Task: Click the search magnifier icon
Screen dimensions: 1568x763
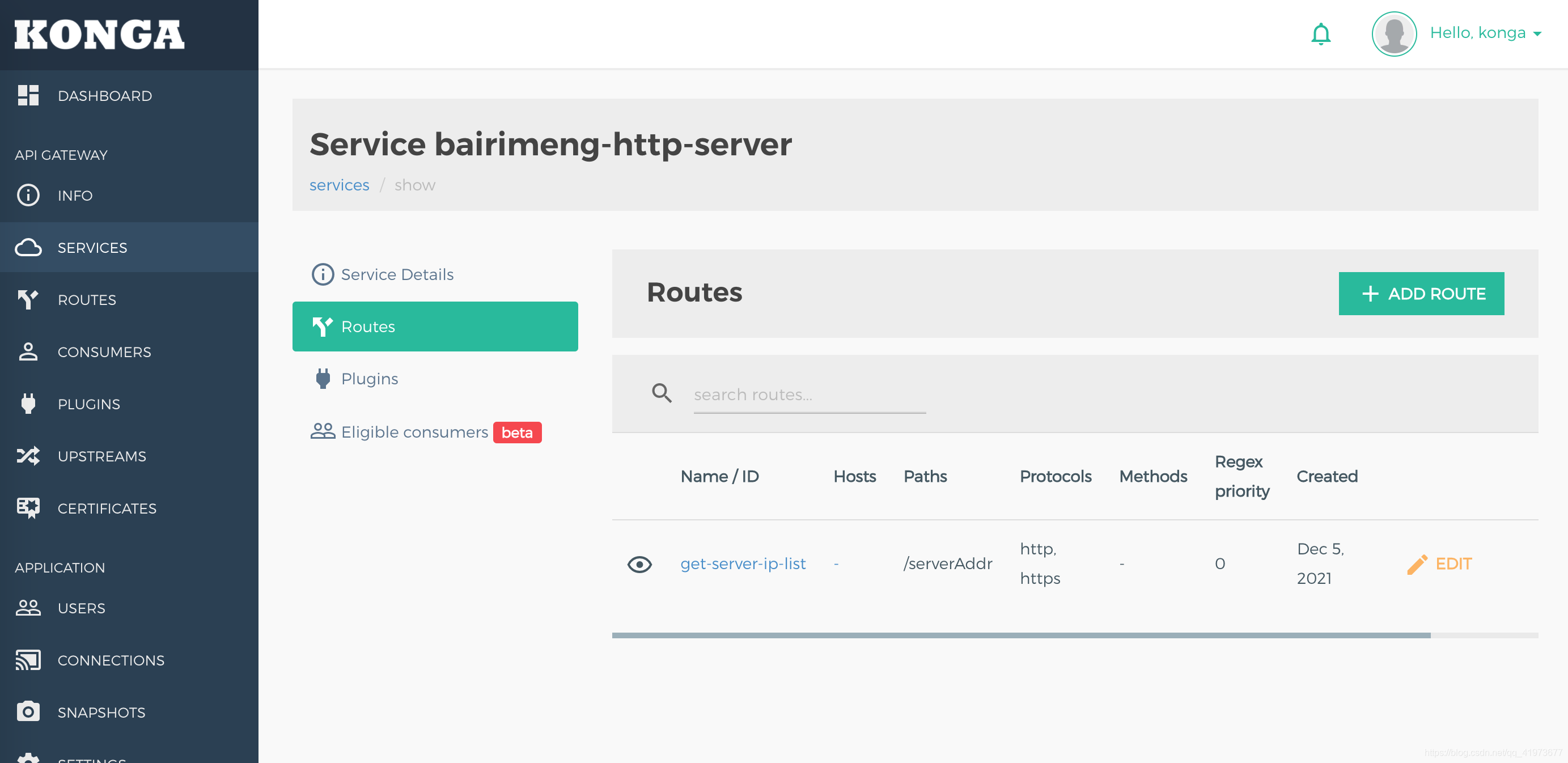Action: tap(662, 393)
